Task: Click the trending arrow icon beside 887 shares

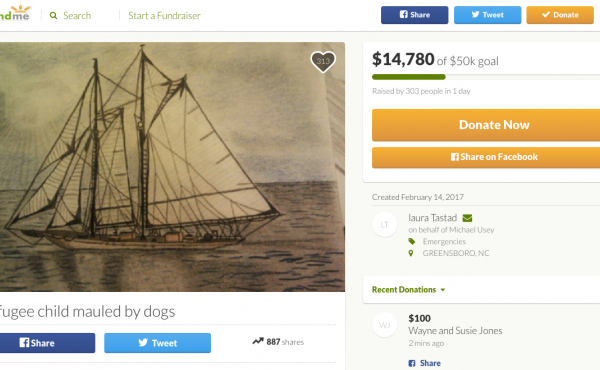Action: 258,341
